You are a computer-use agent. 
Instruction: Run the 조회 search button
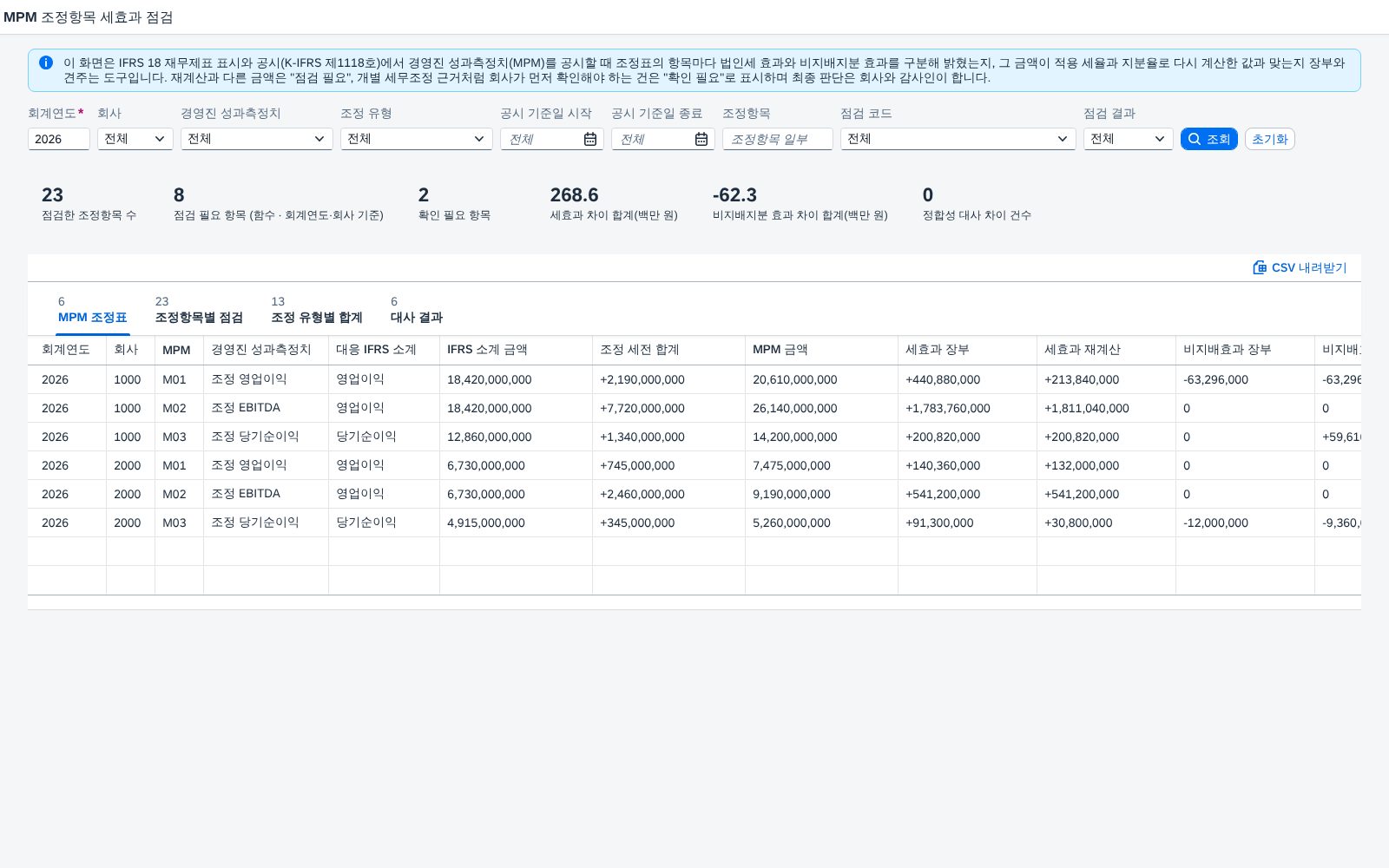coord(1208,139)
